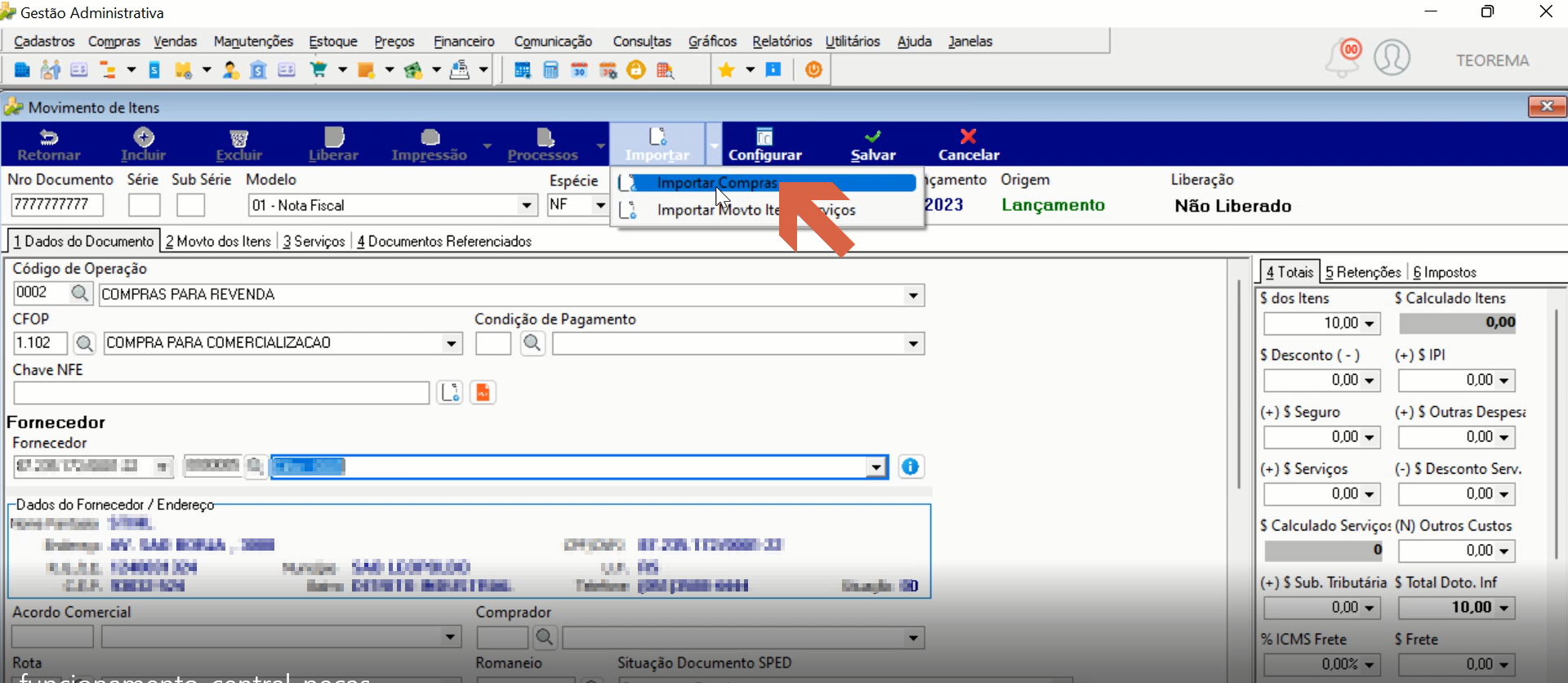The image size is (1568, 683).
Task: Switch to the 3 Serviços tab
Action: coord(314,241)
